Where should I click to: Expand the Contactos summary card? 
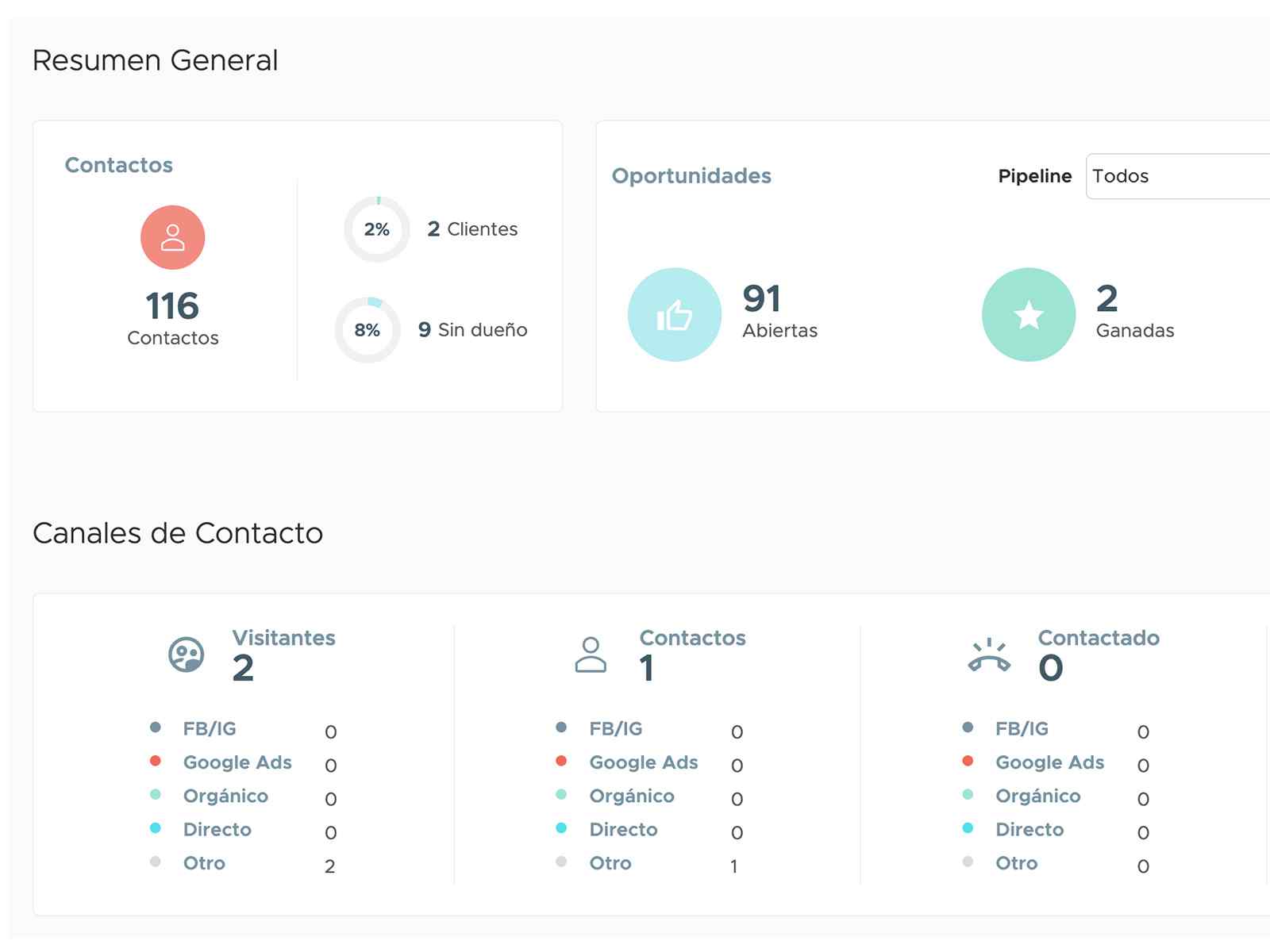298,266
